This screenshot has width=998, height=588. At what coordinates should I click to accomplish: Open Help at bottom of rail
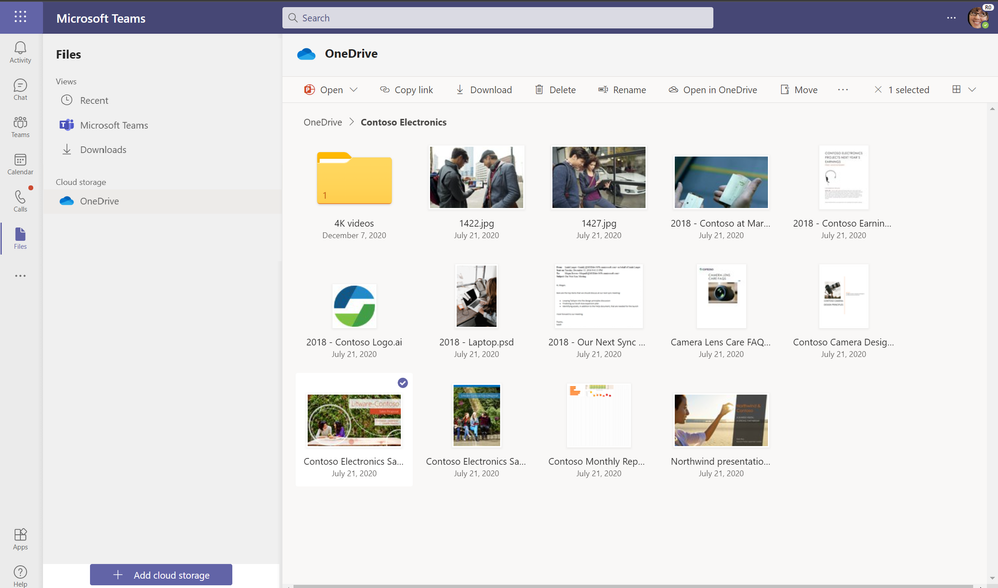point(20,576)
